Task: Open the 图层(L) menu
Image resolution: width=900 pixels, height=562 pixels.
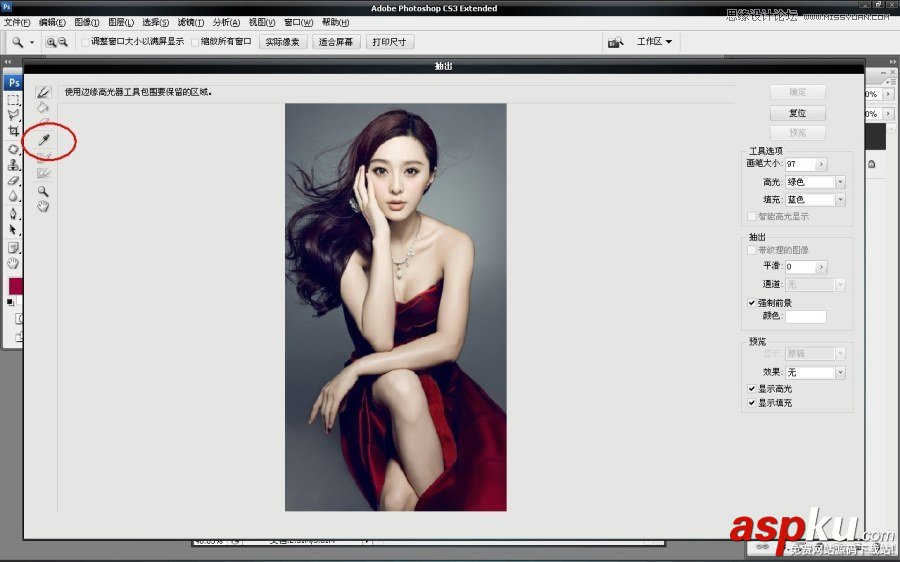Action: [121, 22]
